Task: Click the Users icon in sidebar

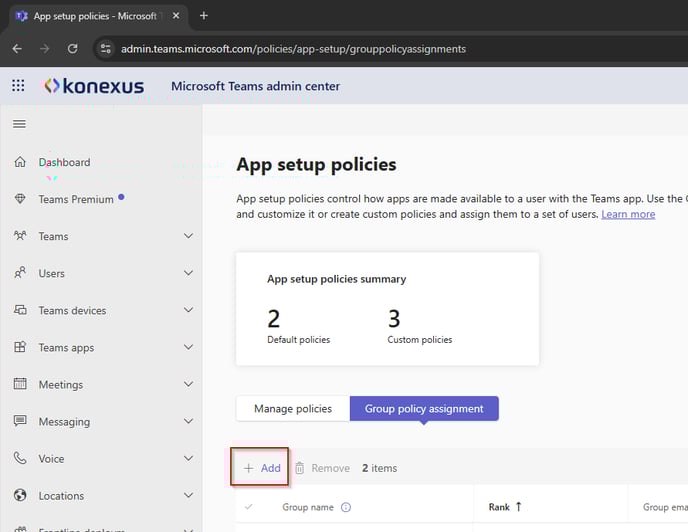Action: [x=20, y=273]
